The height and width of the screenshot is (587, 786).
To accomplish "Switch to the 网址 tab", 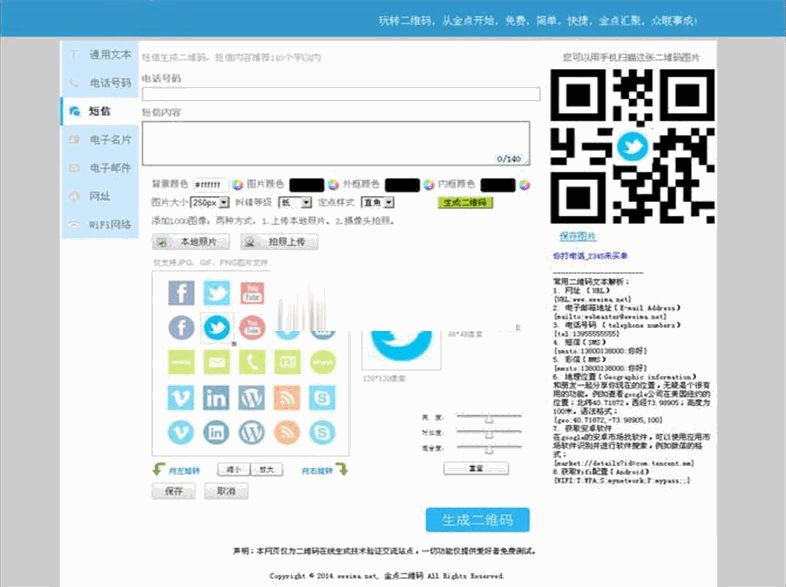I will pos(100,196).
